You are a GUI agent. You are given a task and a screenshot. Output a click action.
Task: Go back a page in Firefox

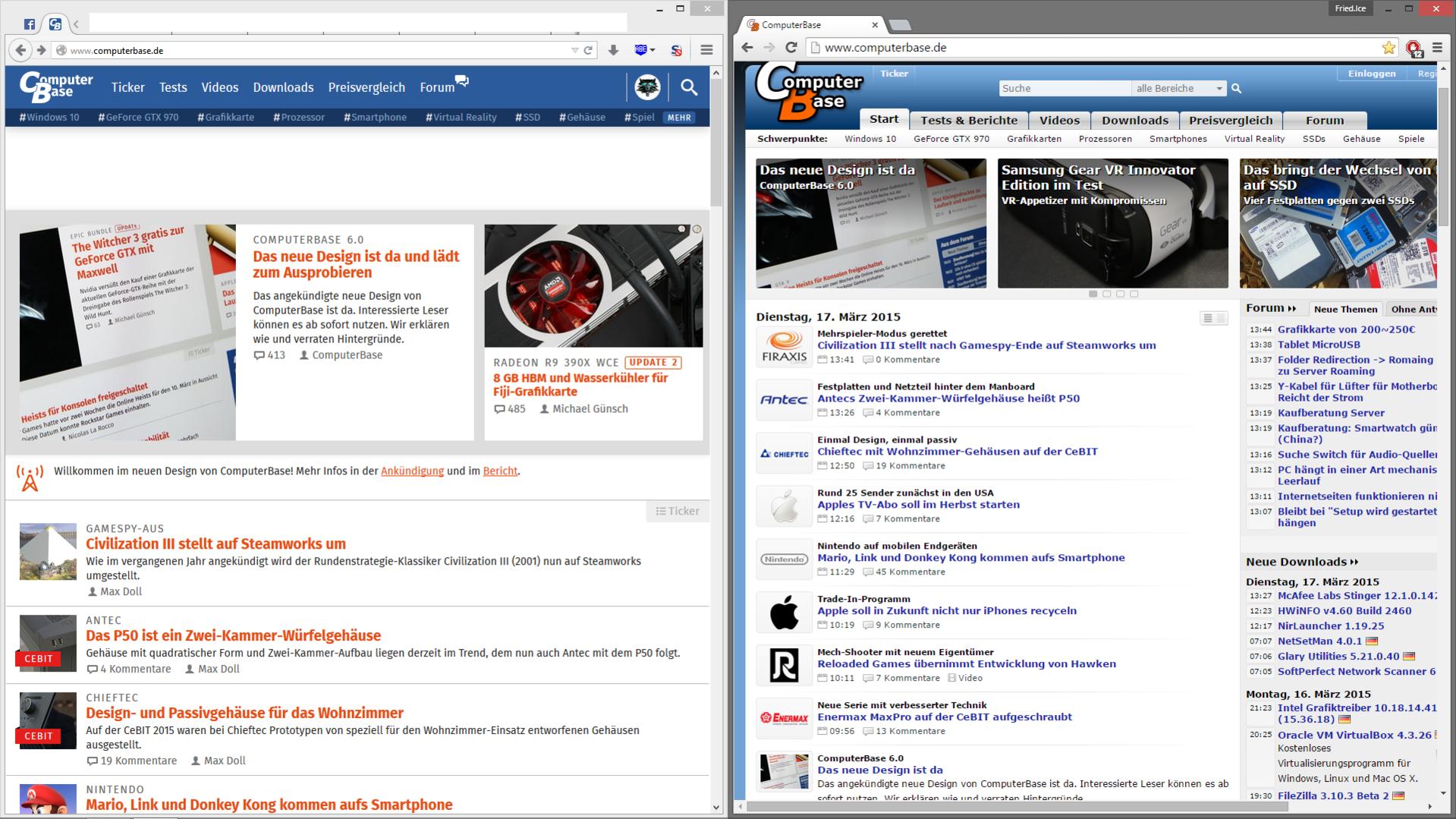tap(20, 50)
